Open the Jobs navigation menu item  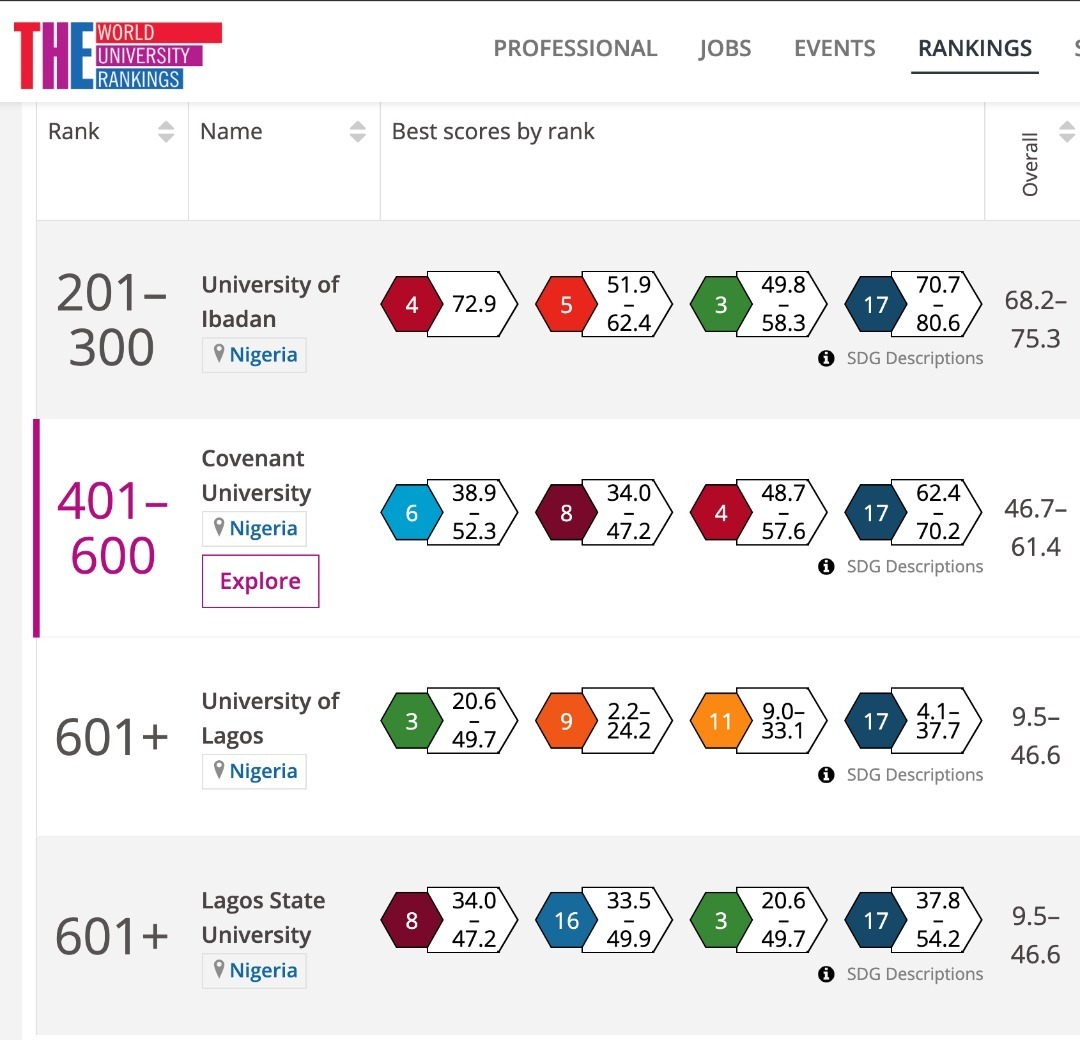click(724, 48)
